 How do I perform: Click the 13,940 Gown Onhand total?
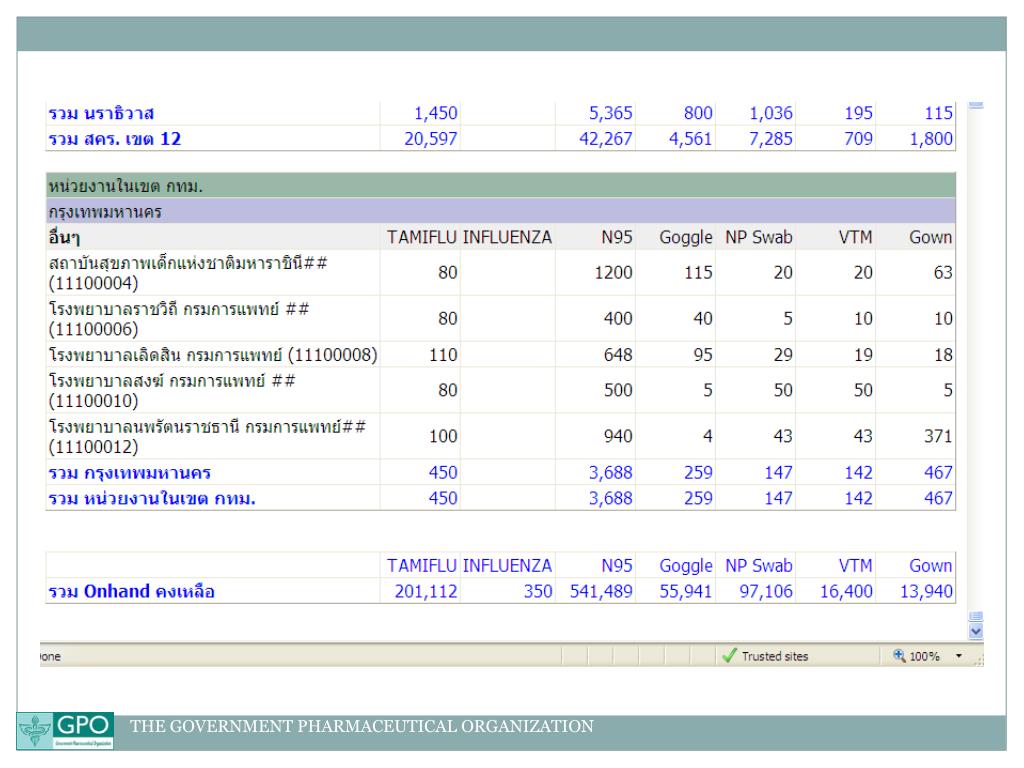tap(926, 592)
